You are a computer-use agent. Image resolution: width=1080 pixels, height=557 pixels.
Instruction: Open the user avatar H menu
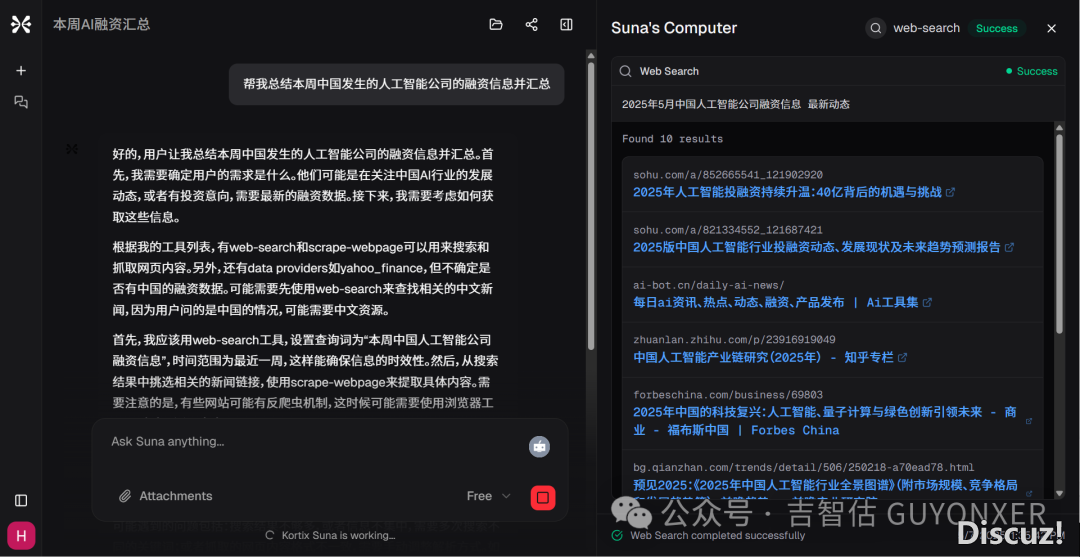point(21,536)
